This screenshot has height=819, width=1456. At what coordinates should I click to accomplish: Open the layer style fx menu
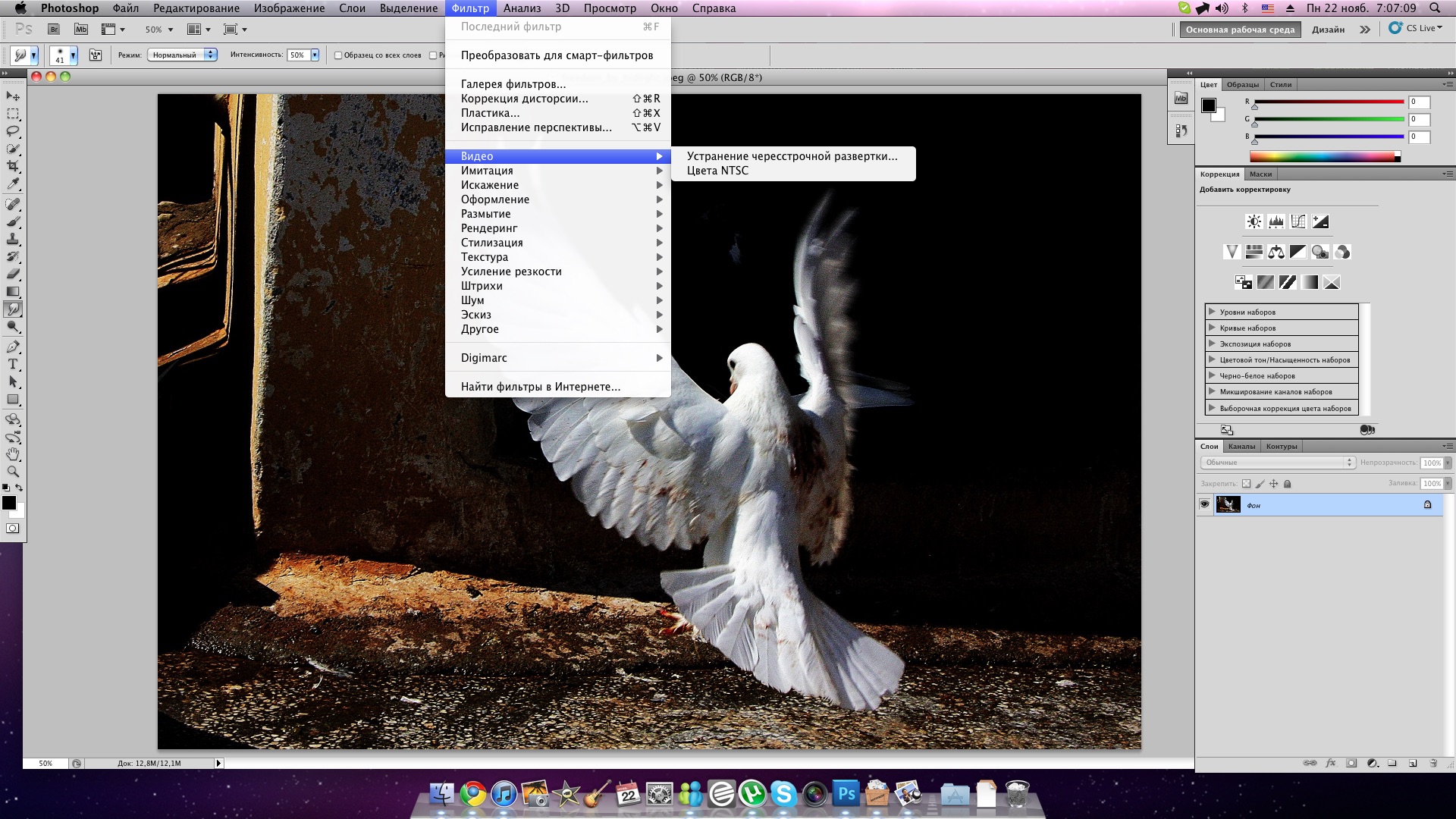pyautogui.click(x=1331, y=763)
